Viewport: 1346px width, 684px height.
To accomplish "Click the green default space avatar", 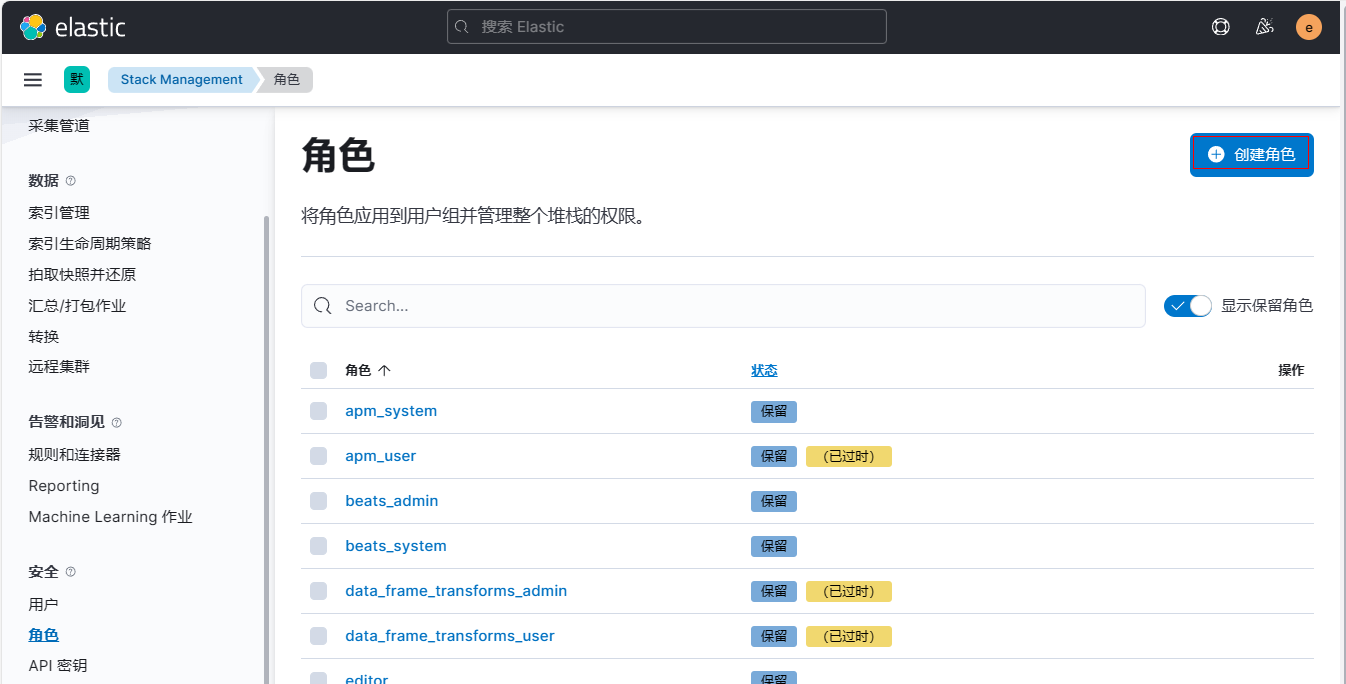I will pos(77,80).
